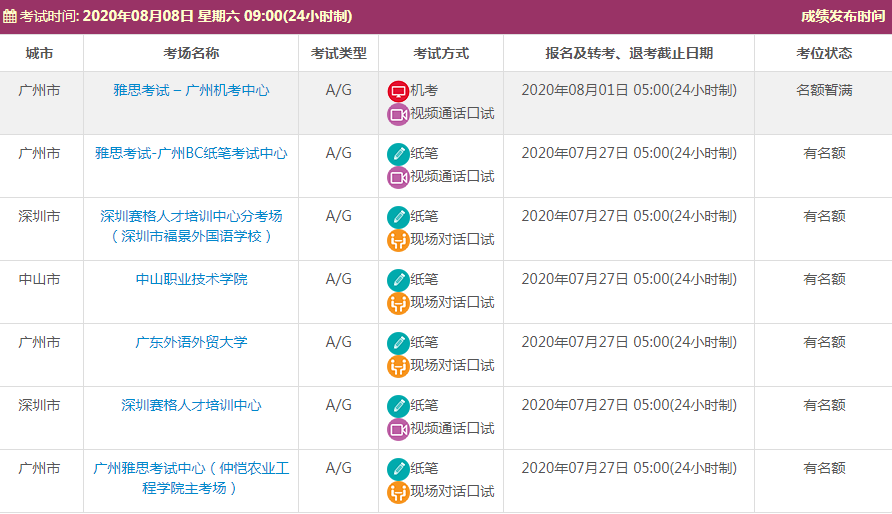Click the teal 纸笔 pencil icon for 广州BC纸笔考试中心
The height and width of the screenshot is (514, 892).
coord(398,154)
